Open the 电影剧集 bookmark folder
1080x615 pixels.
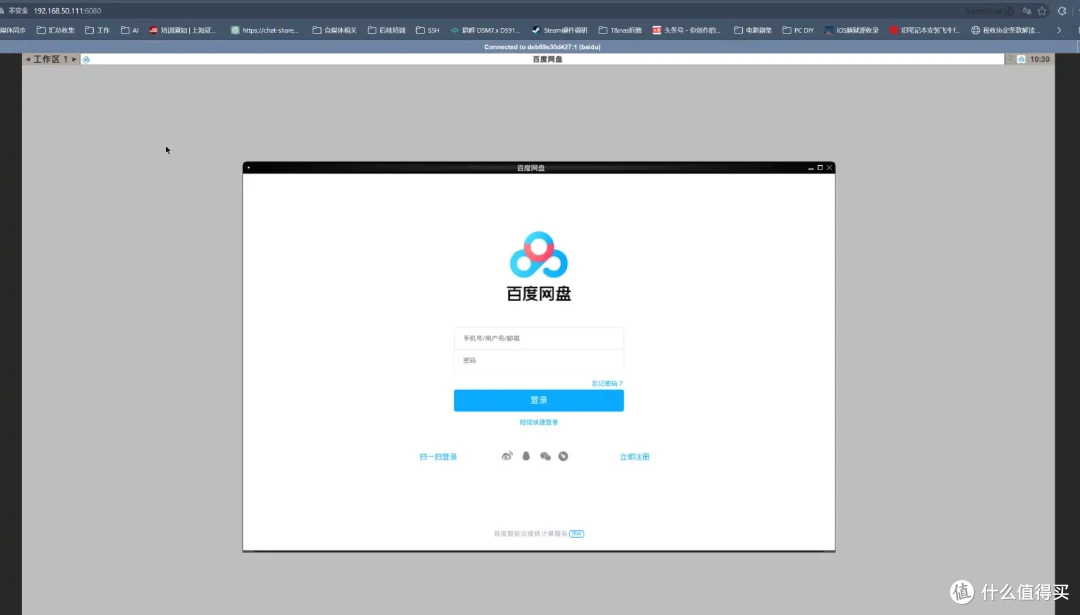click(753, 30)
